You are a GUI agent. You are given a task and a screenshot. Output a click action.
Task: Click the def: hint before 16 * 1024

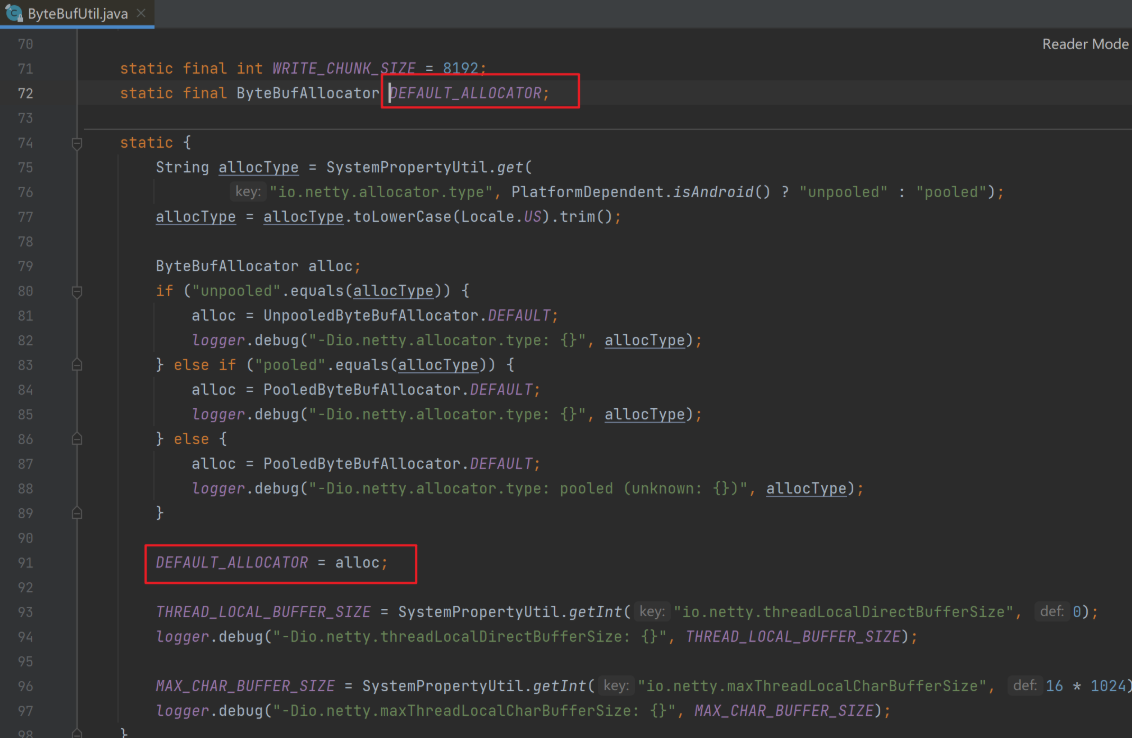pos(1024,686)
